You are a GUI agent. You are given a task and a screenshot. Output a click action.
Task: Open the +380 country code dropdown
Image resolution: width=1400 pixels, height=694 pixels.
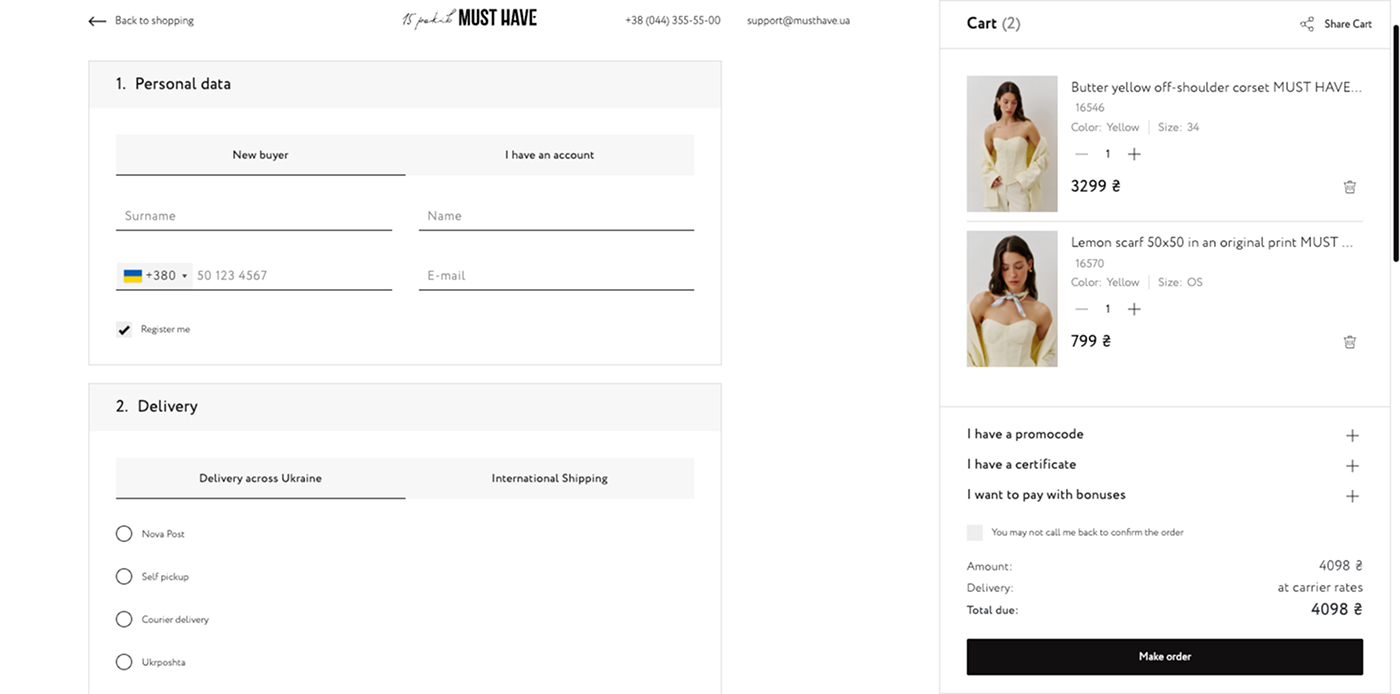[x=155, y=276]
